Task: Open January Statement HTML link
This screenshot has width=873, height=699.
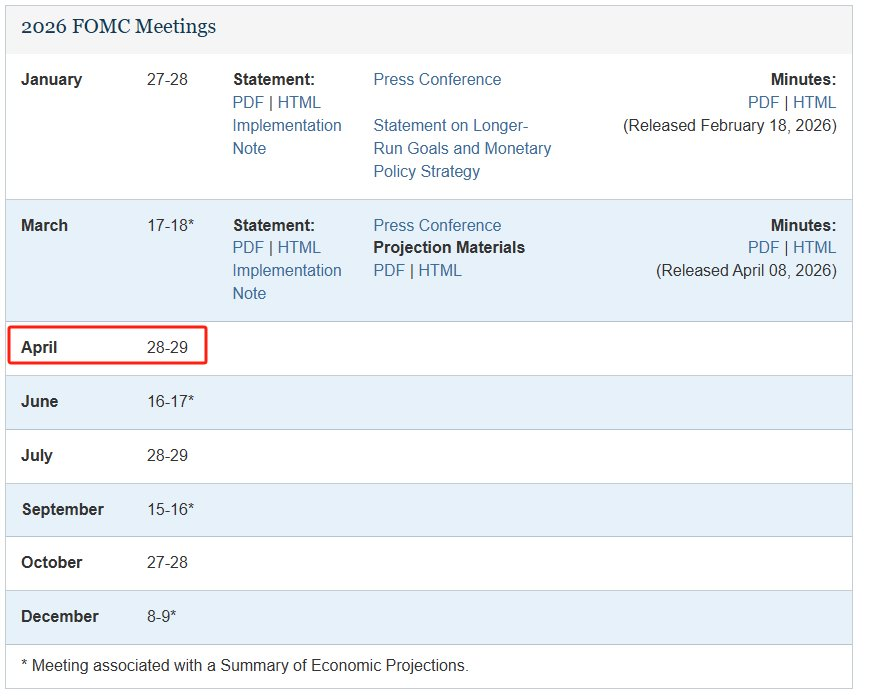Action: (x=299, y=102)
